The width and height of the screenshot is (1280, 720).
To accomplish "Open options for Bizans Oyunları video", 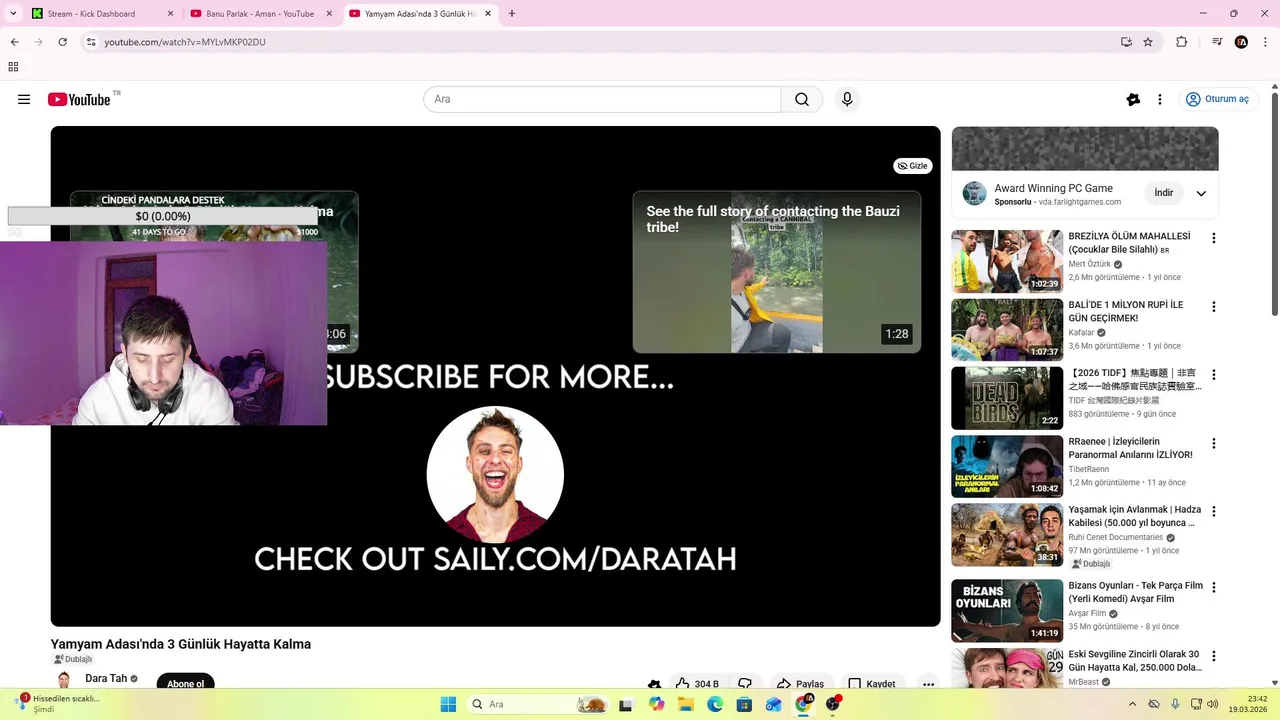I will tap(1214, 587).
